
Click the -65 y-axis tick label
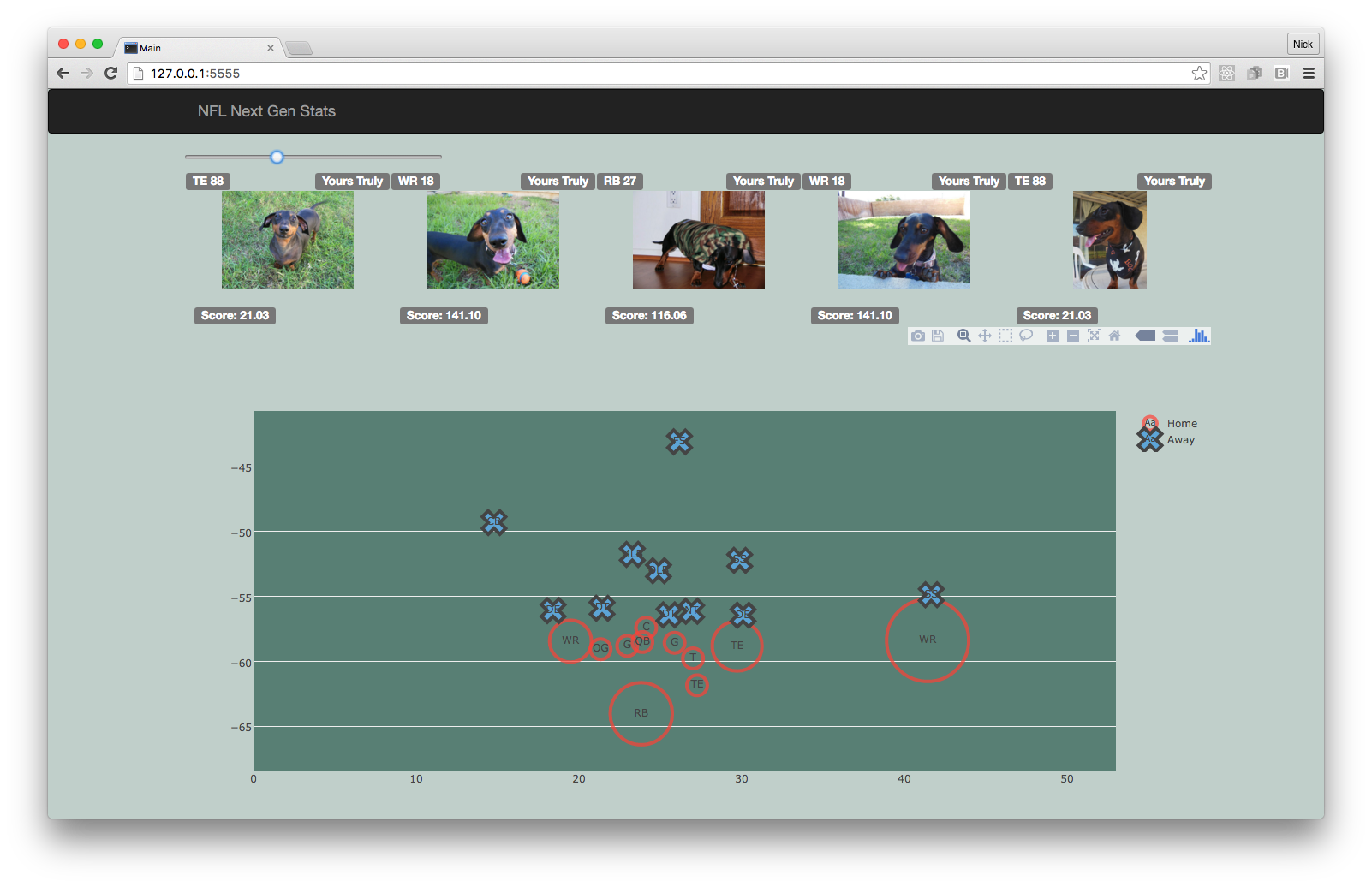242,728
